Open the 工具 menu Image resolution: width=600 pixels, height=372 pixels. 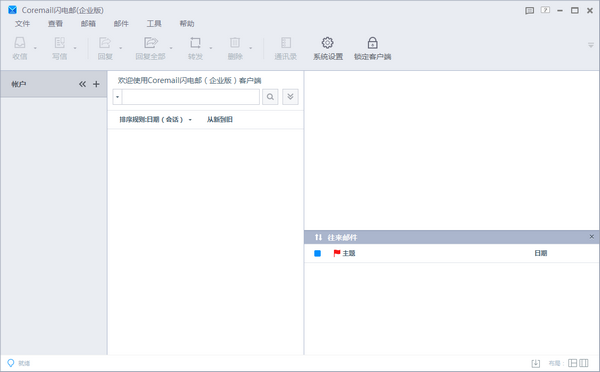tap(154, 24)
